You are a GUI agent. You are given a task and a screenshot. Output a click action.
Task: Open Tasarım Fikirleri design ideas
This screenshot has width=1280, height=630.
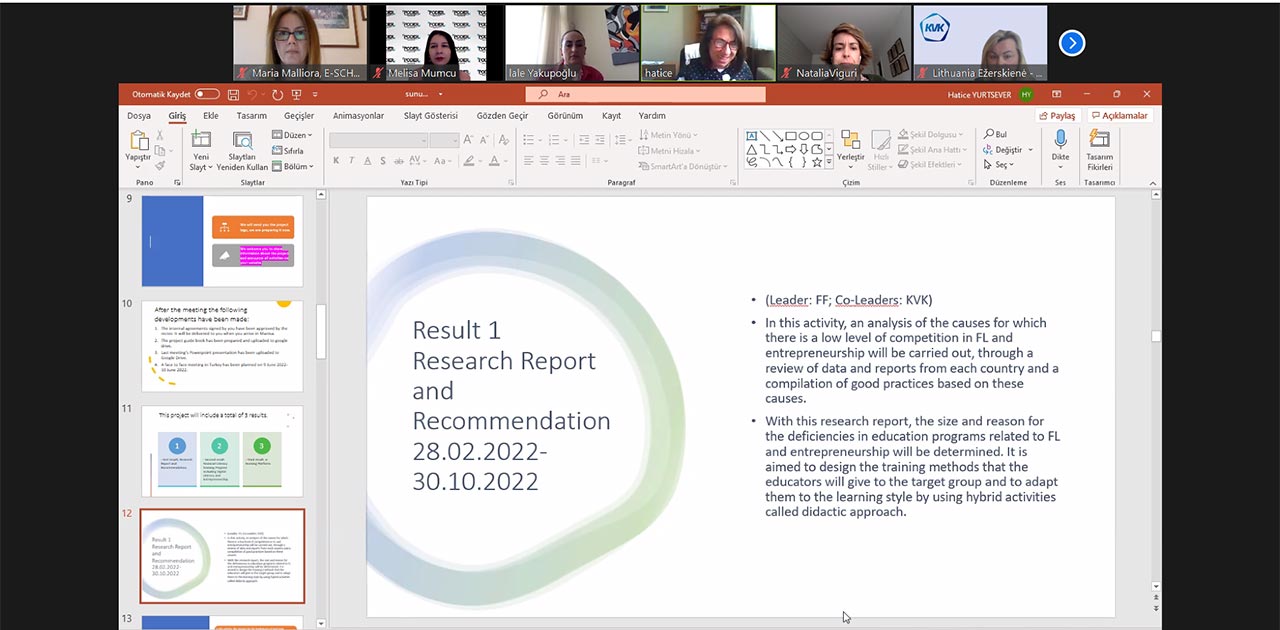[1099, 141]
